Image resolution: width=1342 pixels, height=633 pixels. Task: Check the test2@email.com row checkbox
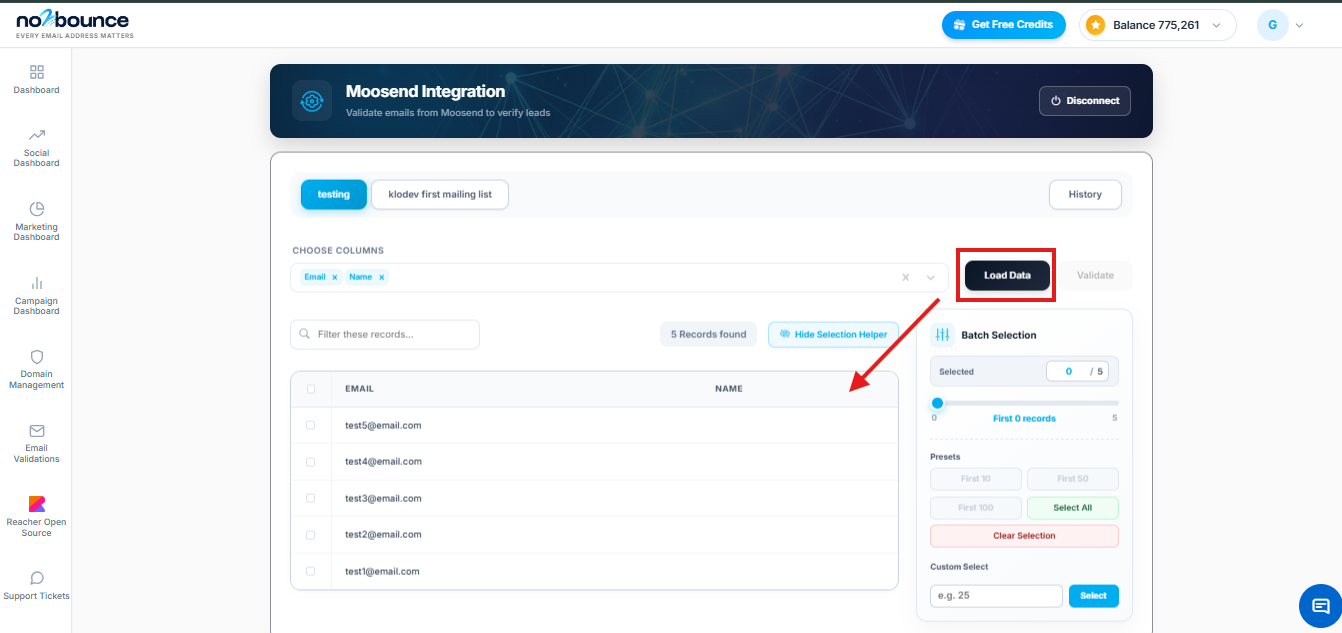tap(310, 535)
